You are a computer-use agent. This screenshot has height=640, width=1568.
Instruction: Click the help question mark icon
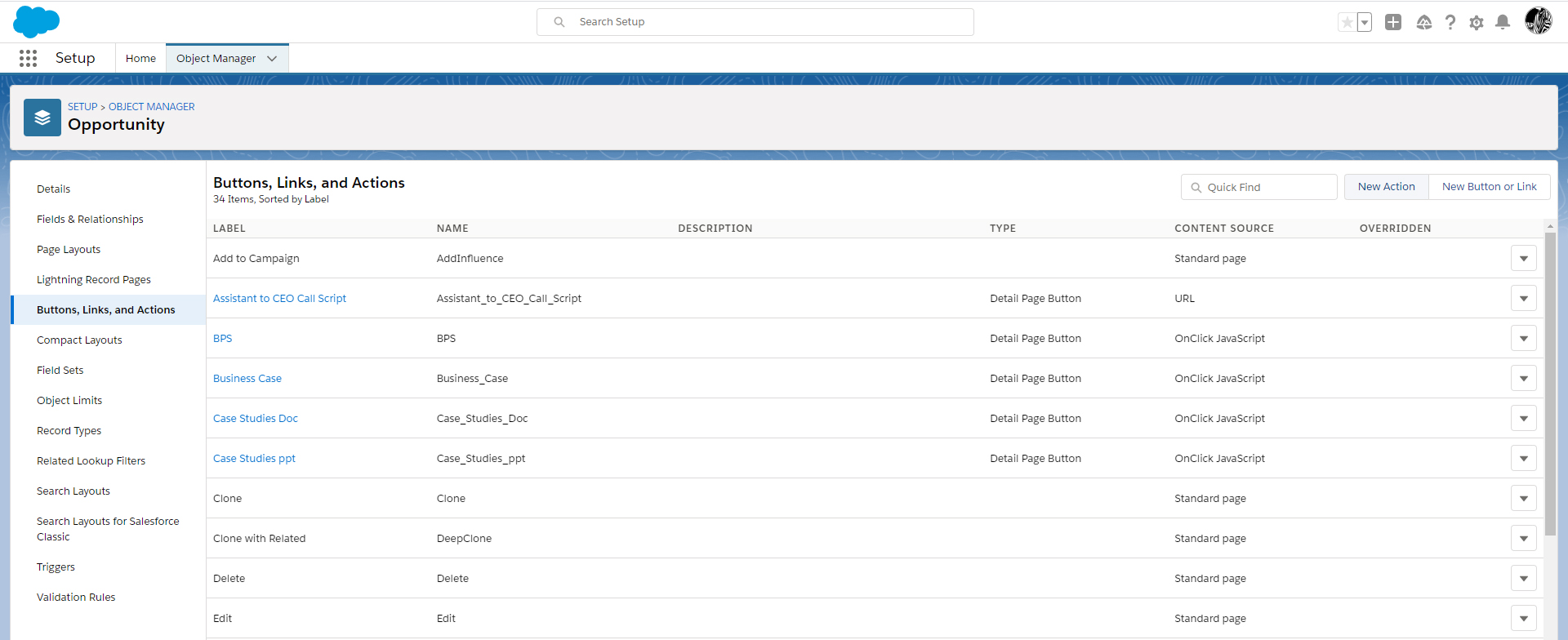pyautogui.click(x=1450, y=23)
